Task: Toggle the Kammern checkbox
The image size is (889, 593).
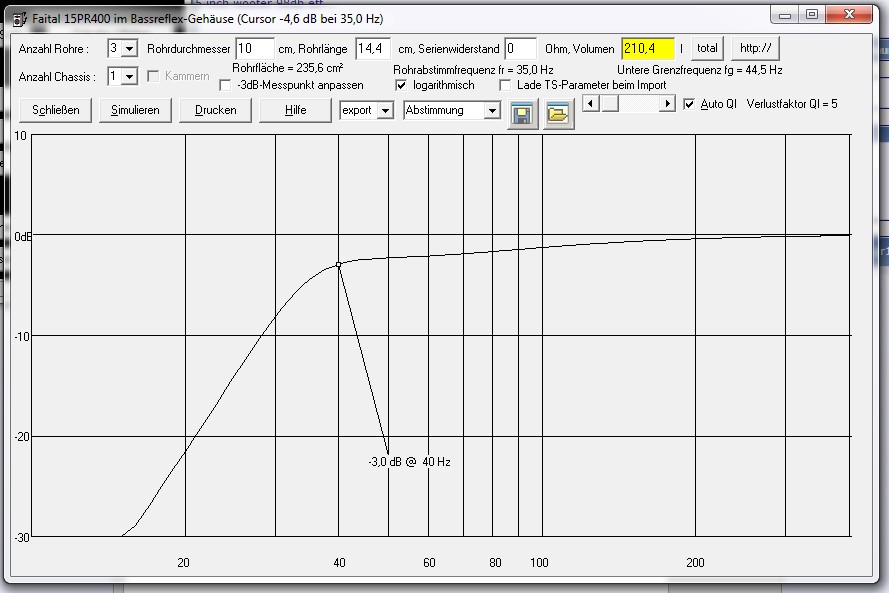Action: point(153,76)
